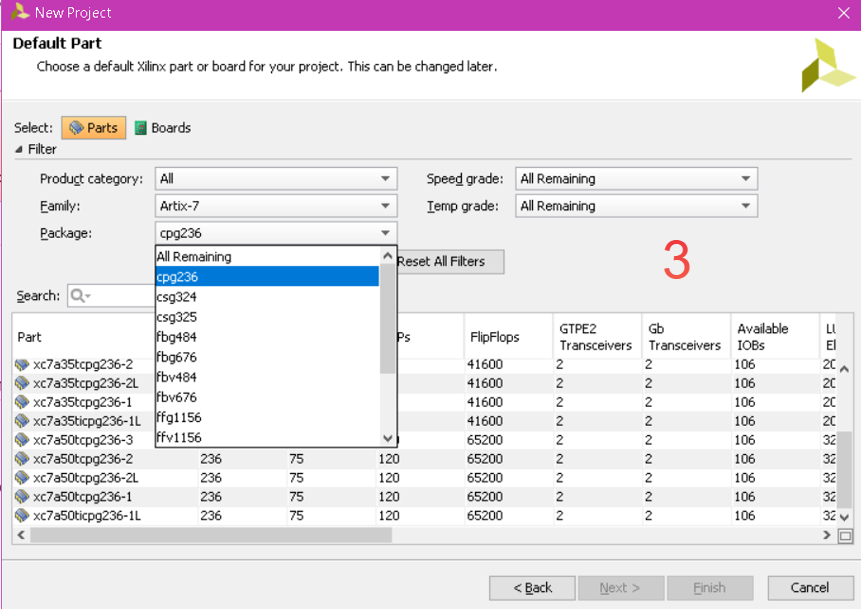Select part xc7a50tcpg236-2L chip icon

(22, 478)
